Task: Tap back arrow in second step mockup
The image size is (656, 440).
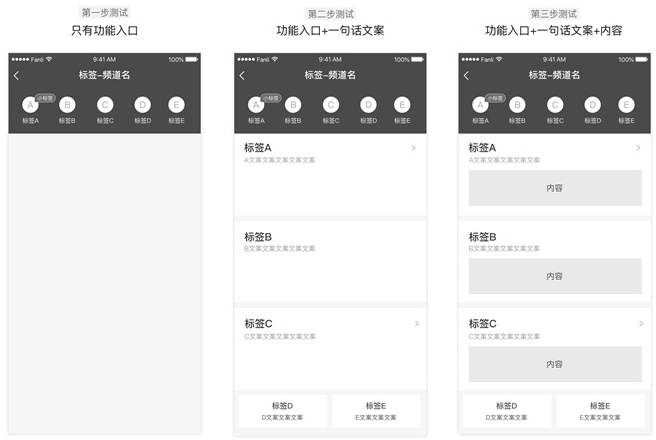Action: (x=242, y=76)
